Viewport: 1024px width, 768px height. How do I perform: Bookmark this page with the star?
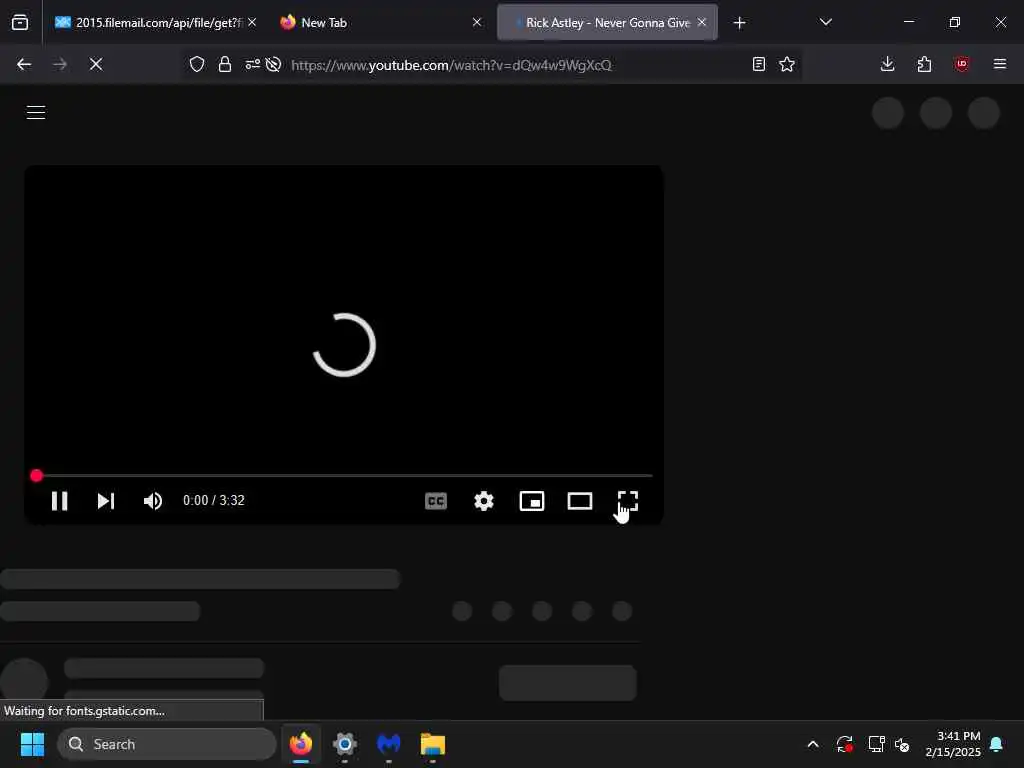(x=787, y=64)
